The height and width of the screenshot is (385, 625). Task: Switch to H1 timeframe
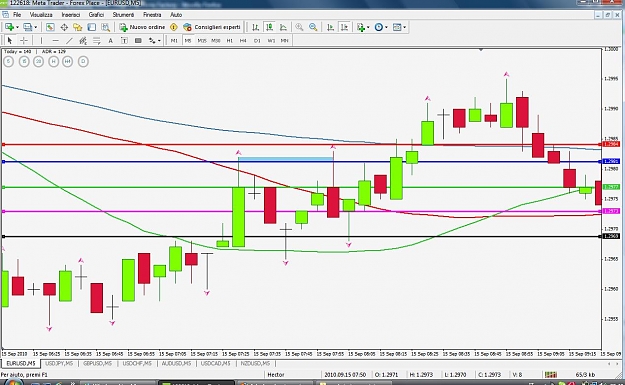[x=230, y=40]
